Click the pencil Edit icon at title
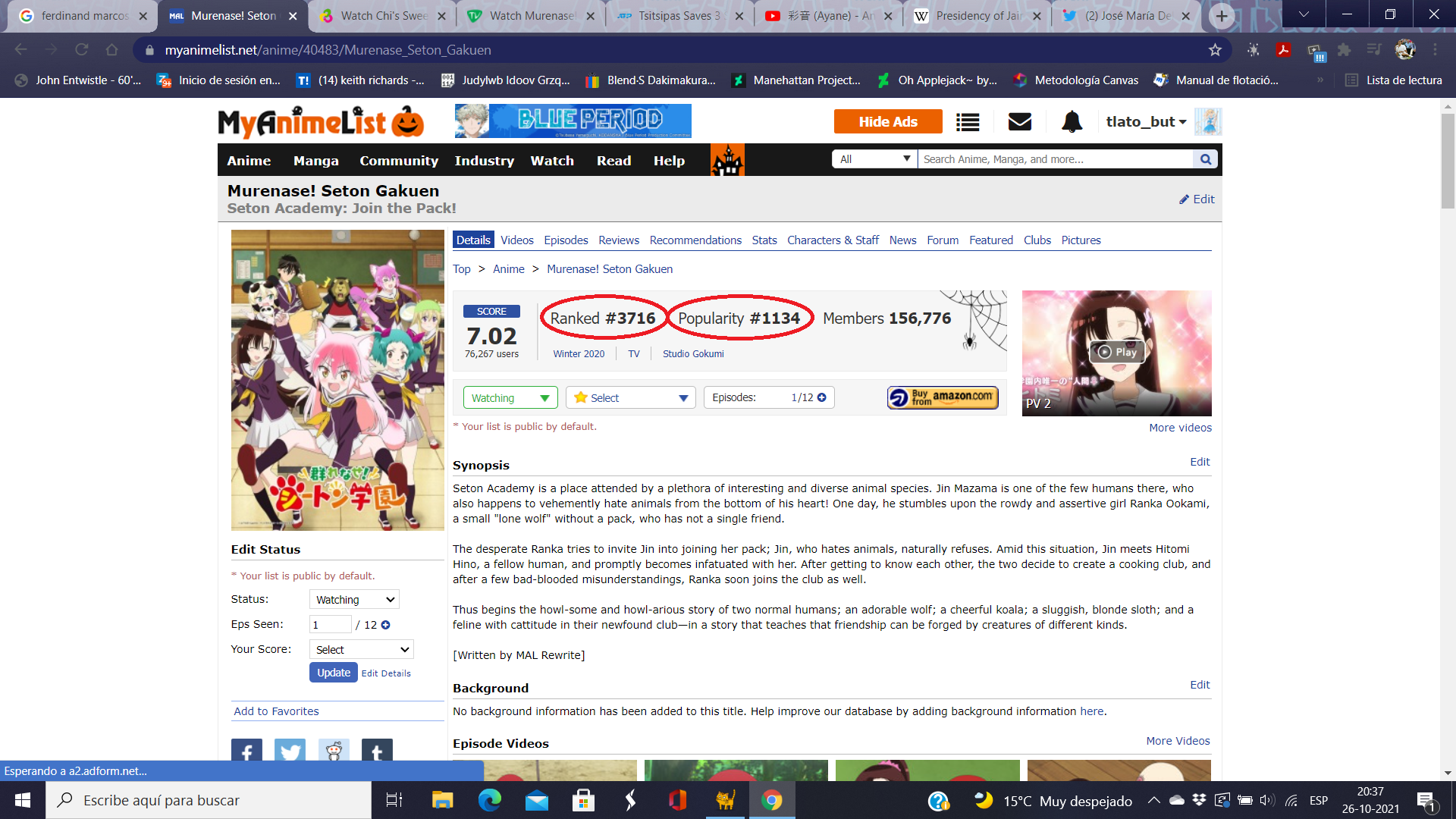 click(1197, 199)
